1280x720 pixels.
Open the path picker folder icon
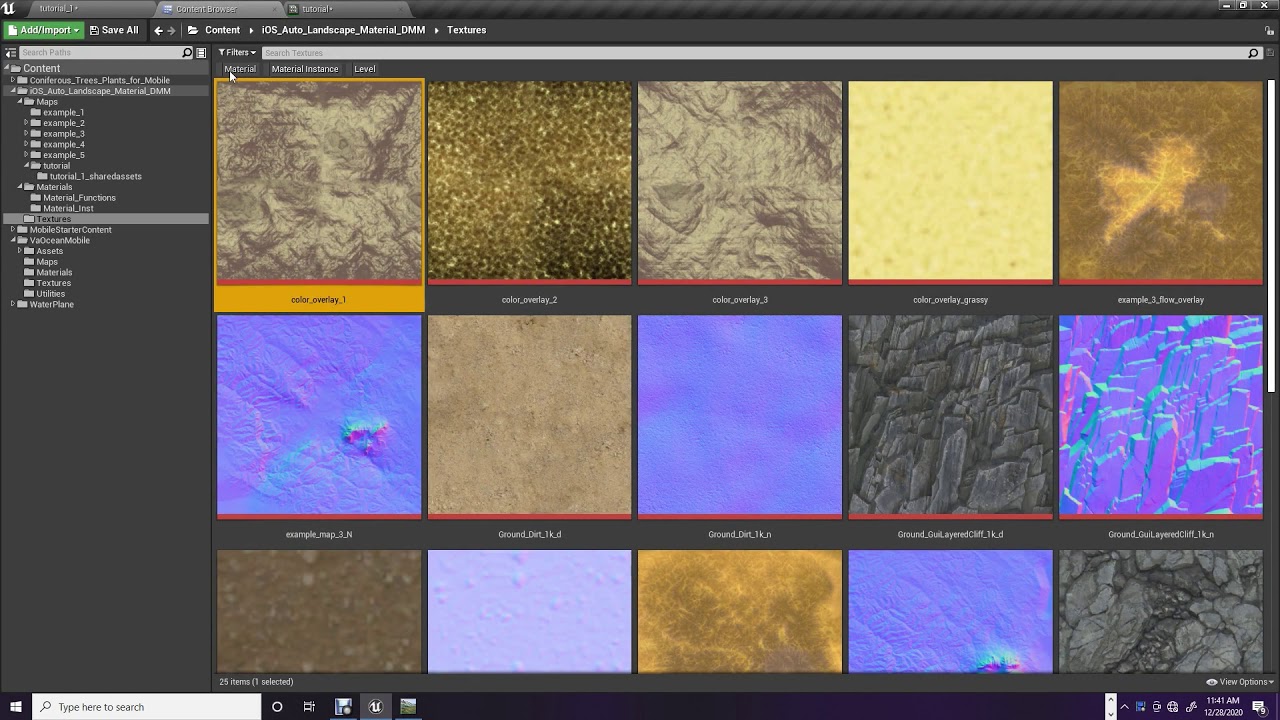point(193,30)
